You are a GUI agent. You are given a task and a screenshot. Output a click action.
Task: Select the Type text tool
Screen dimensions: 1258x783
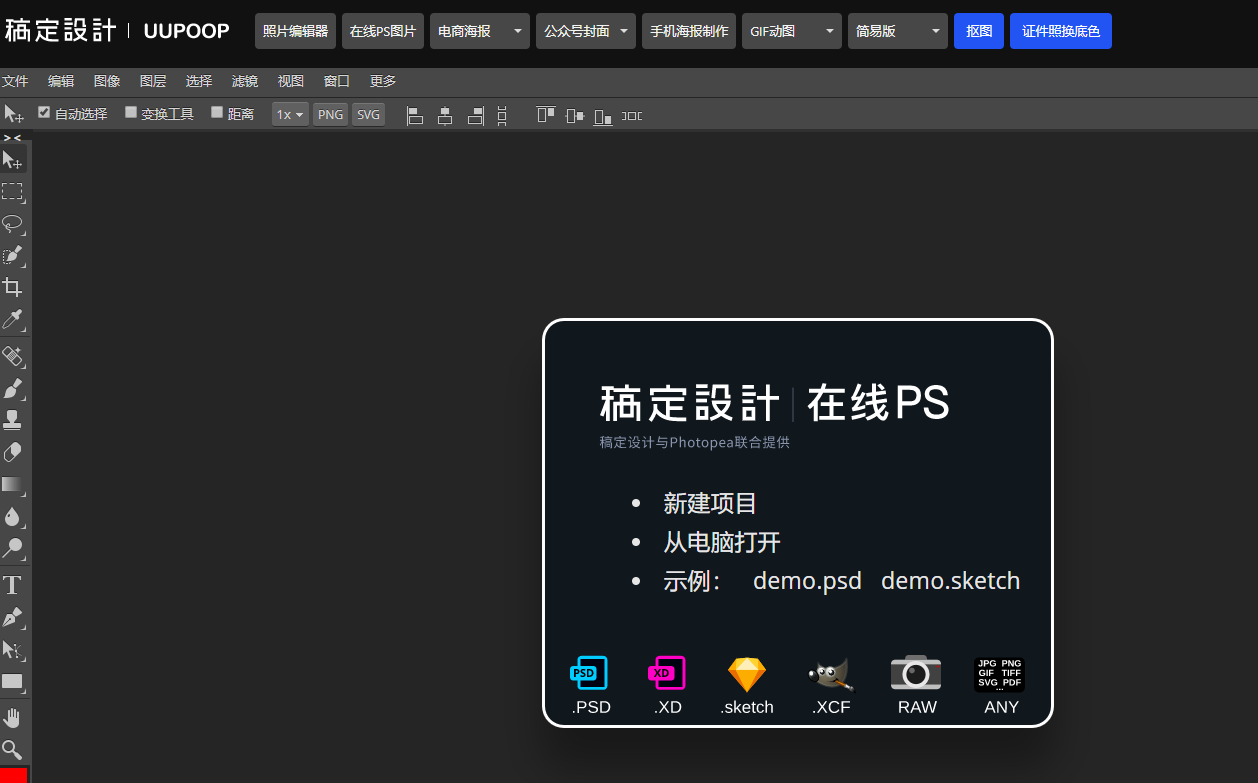point(13,585)
